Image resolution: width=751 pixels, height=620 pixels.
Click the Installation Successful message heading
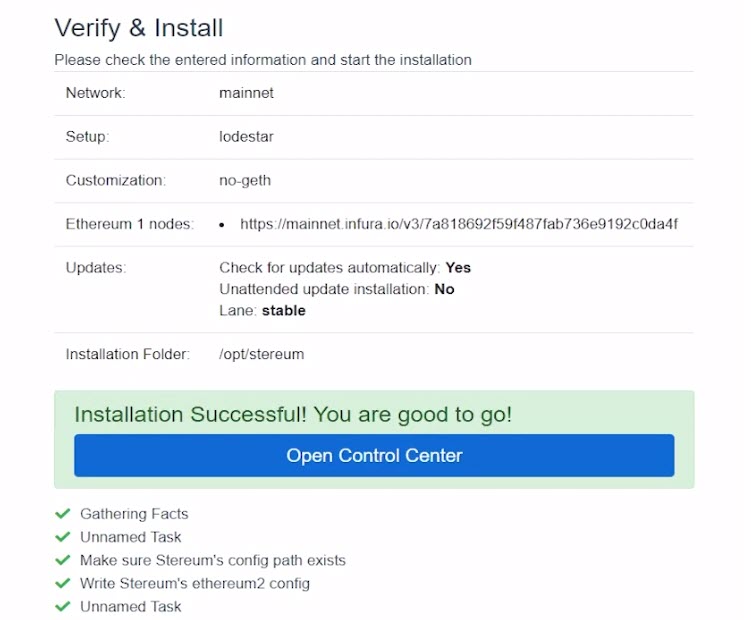pos(293,414)
